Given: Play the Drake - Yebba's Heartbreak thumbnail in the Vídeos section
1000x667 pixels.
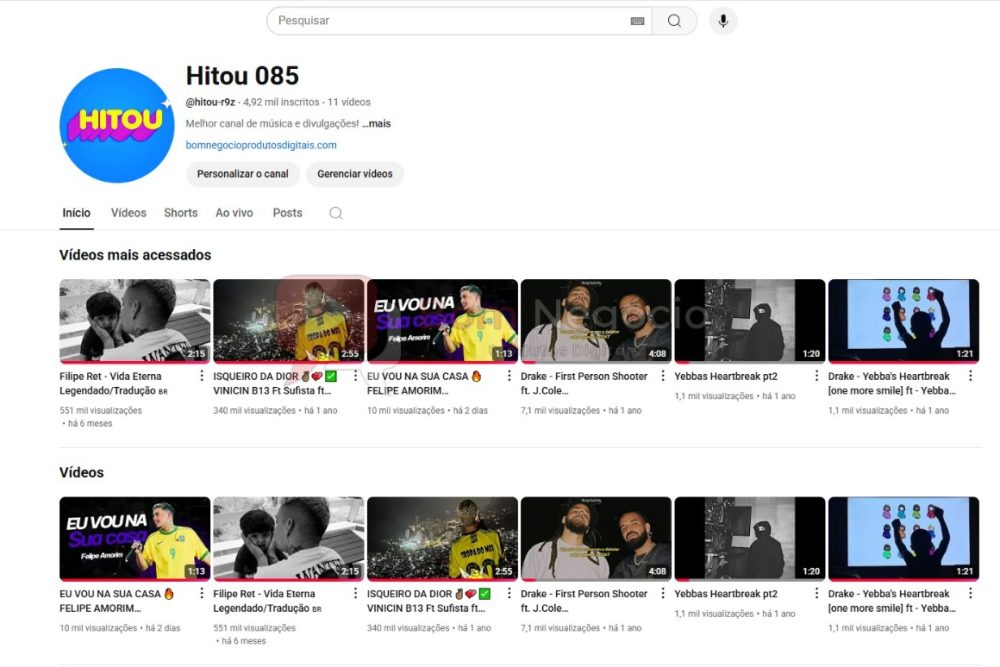Looking at the screenshot, I should (x=903, y=539).
